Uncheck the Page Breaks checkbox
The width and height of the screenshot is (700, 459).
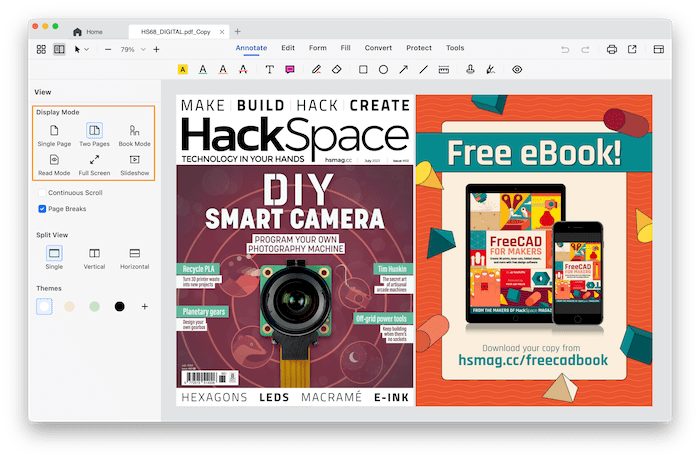(42, 209)
